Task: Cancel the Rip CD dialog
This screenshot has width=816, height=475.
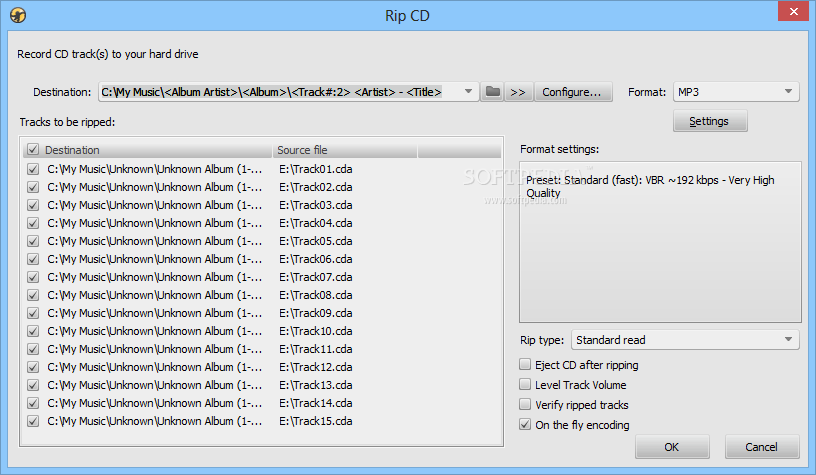Action: tap(761, 447)
